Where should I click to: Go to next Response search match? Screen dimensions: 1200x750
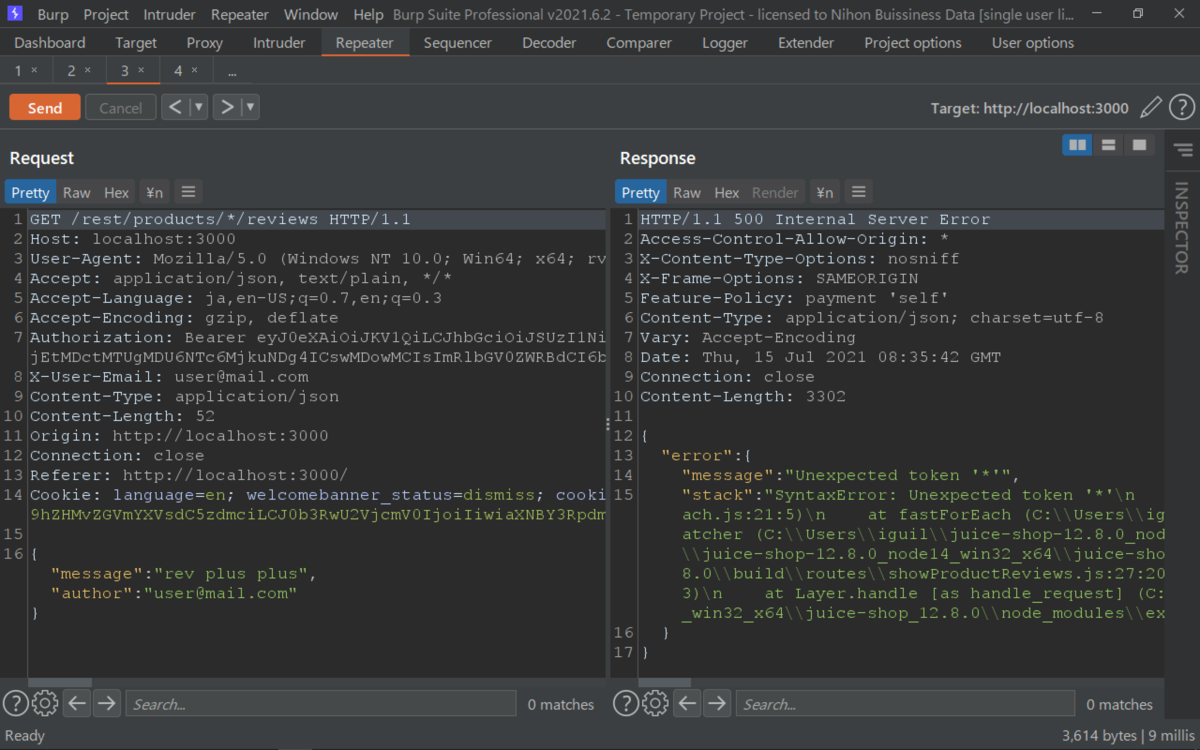(x=716, y=703)
